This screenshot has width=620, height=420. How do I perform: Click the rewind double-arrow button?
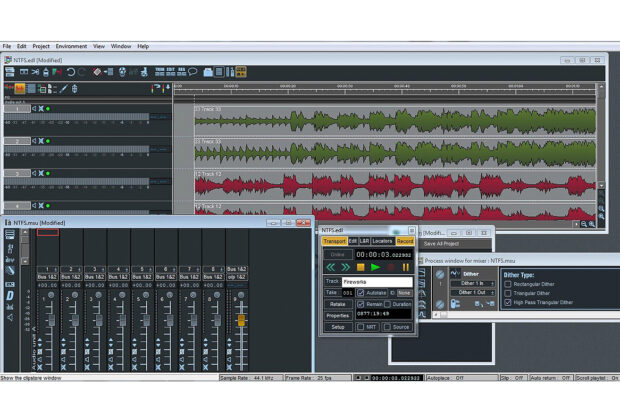(331, 267)
